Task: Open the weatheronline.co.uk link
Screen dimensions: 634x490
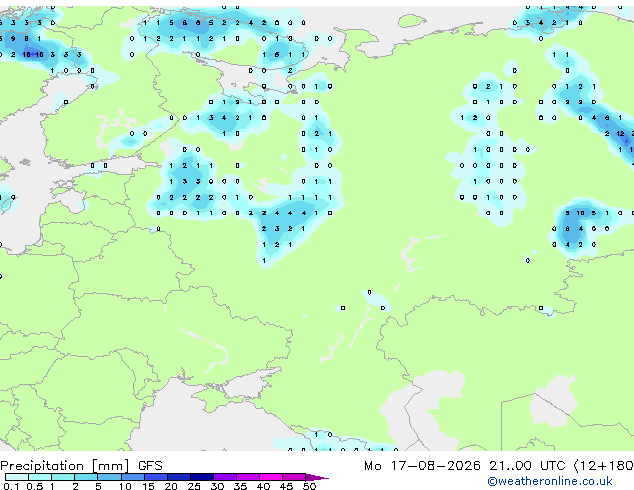Action: pyautogui.click(x=550, y=482)
